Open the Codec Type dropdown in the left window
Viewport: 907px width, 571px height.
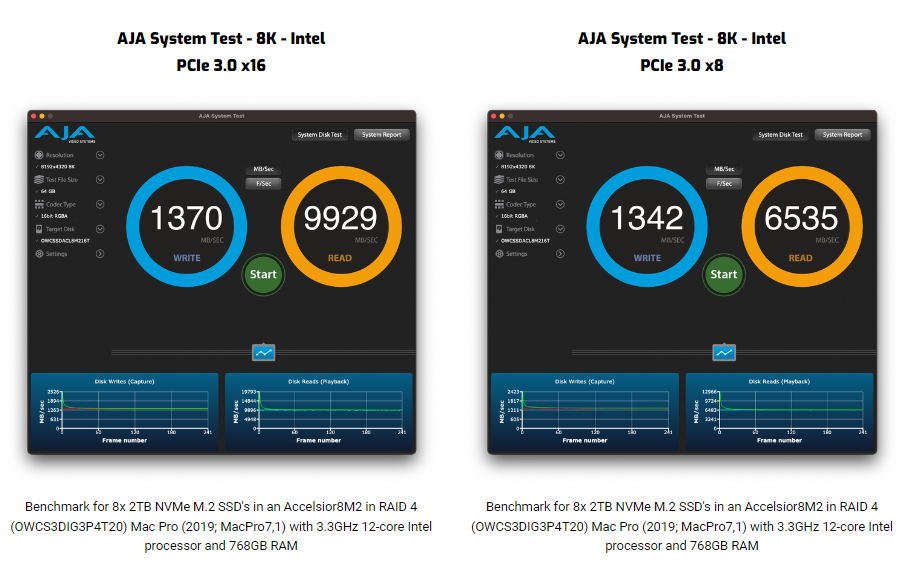100,204
